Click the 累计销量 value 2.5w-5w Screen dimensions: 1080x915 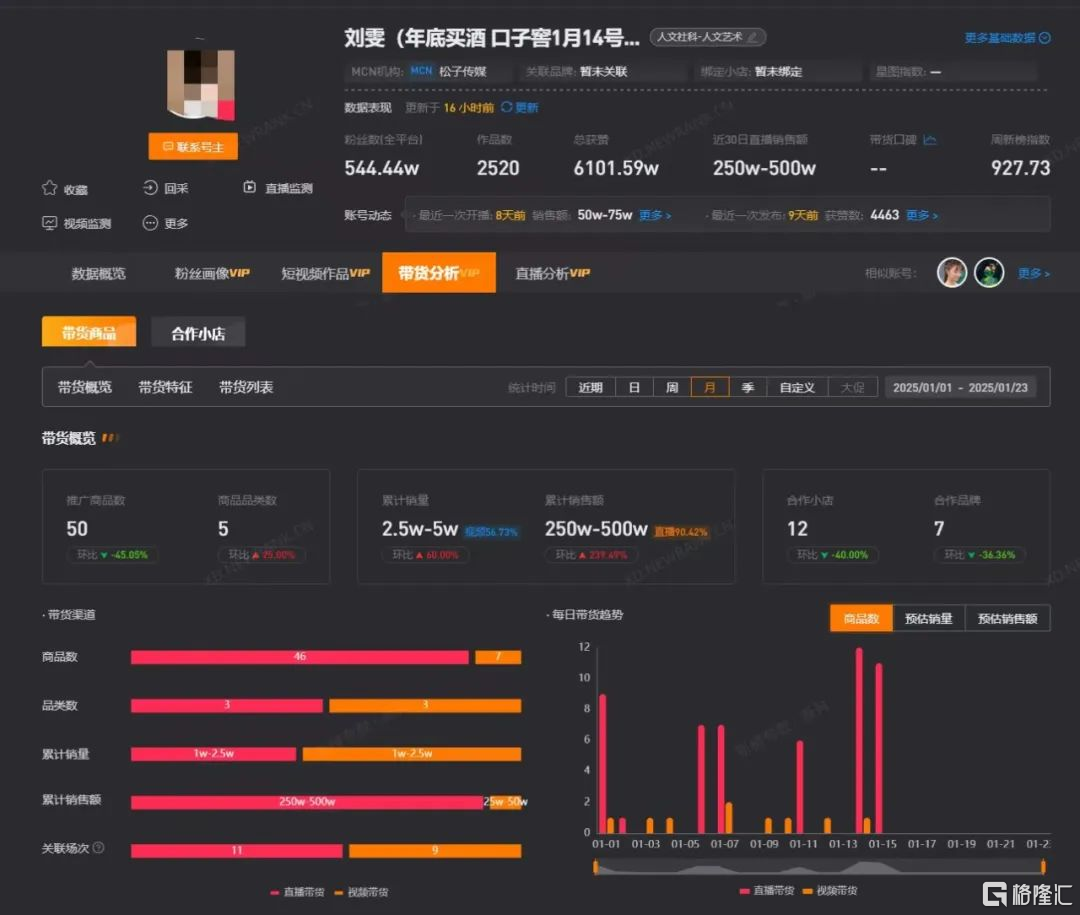click(x=419, y=528)
